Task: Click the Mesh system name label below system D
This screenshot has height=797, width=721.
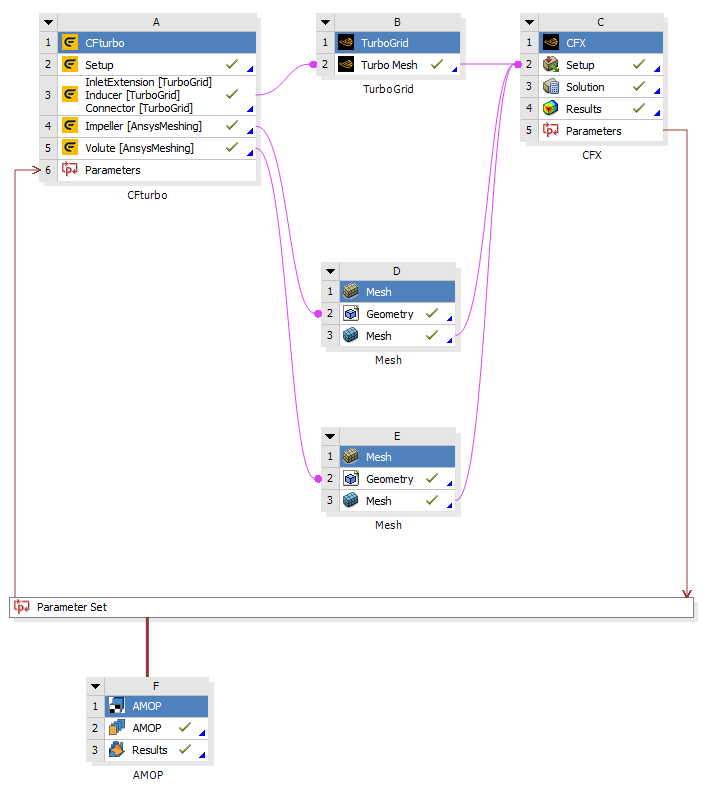Action: tap(388, 360)
